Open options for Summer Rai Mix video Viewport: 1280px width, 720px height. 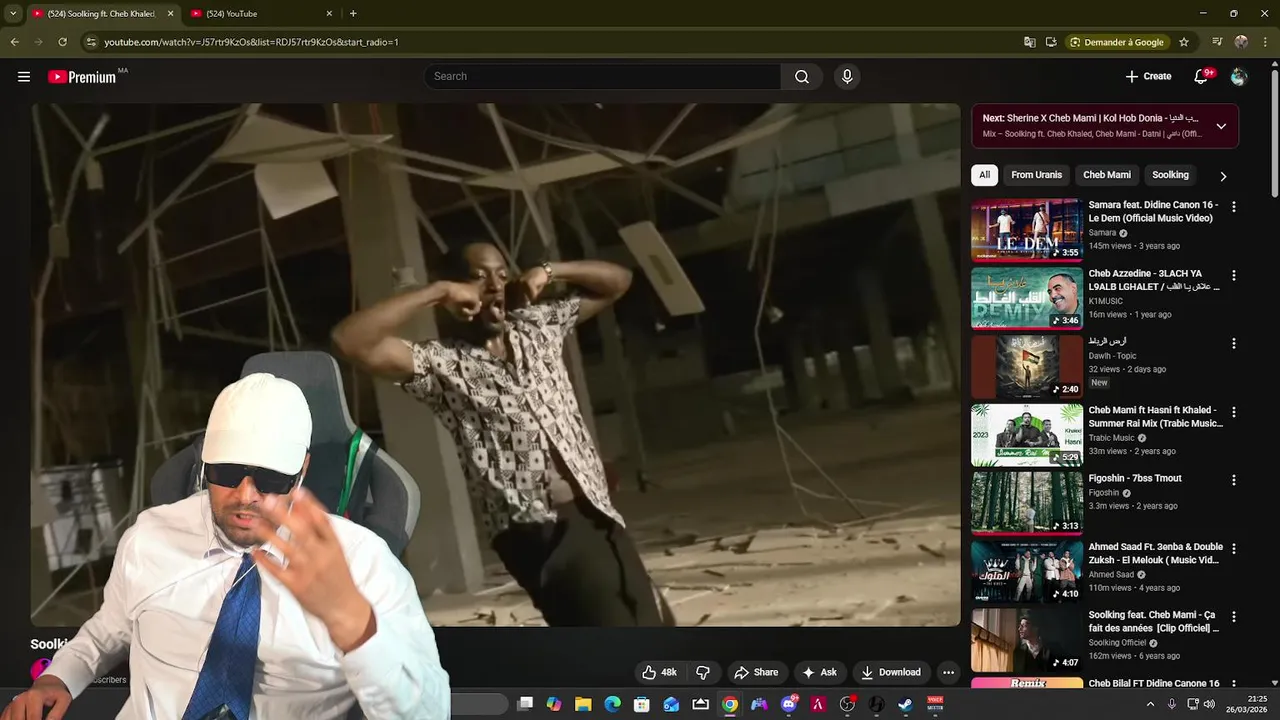[x=1233, y=412]
